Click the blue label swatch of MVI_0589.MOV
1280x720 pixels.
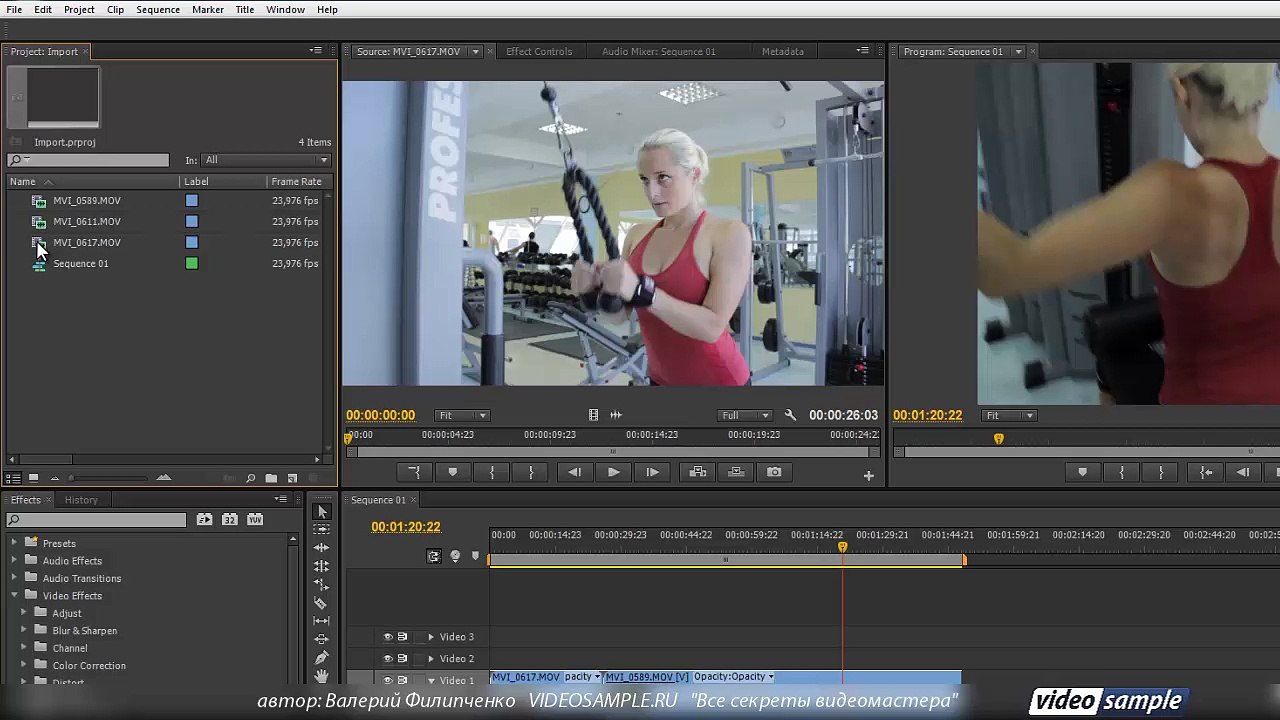pyautogui.click(x=191, y=200)
